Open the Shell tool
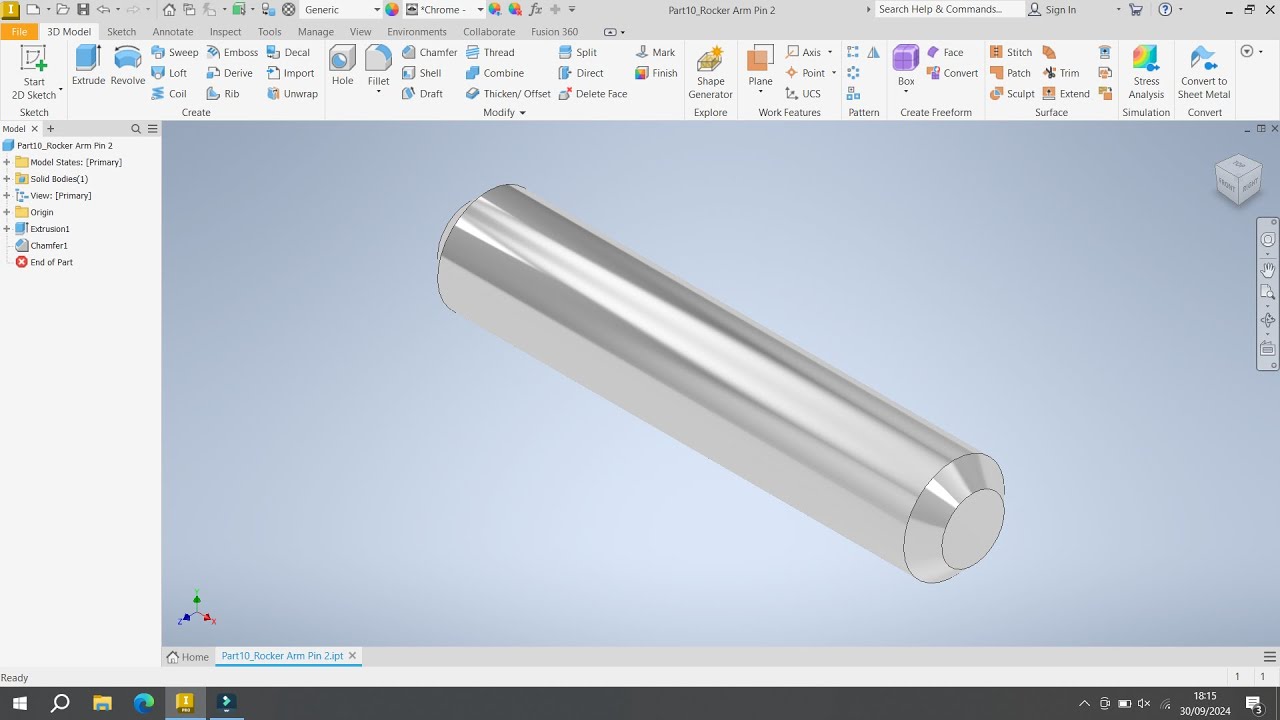Image resolution: width=1280 pixels, height=720 pixels. click(x=421, y=73)
